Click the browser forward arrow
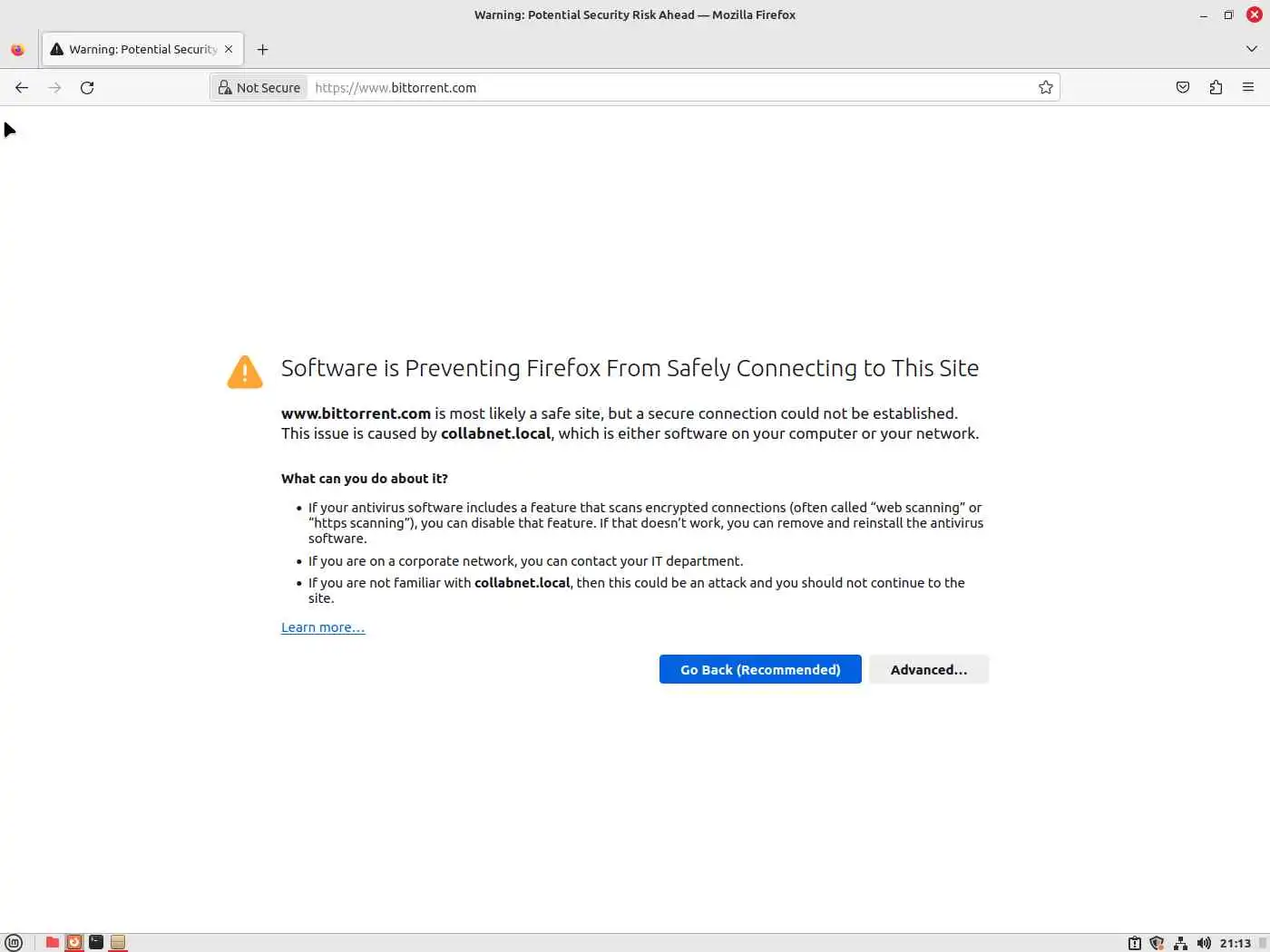The image size is (1270, 952). coord(54,88)
